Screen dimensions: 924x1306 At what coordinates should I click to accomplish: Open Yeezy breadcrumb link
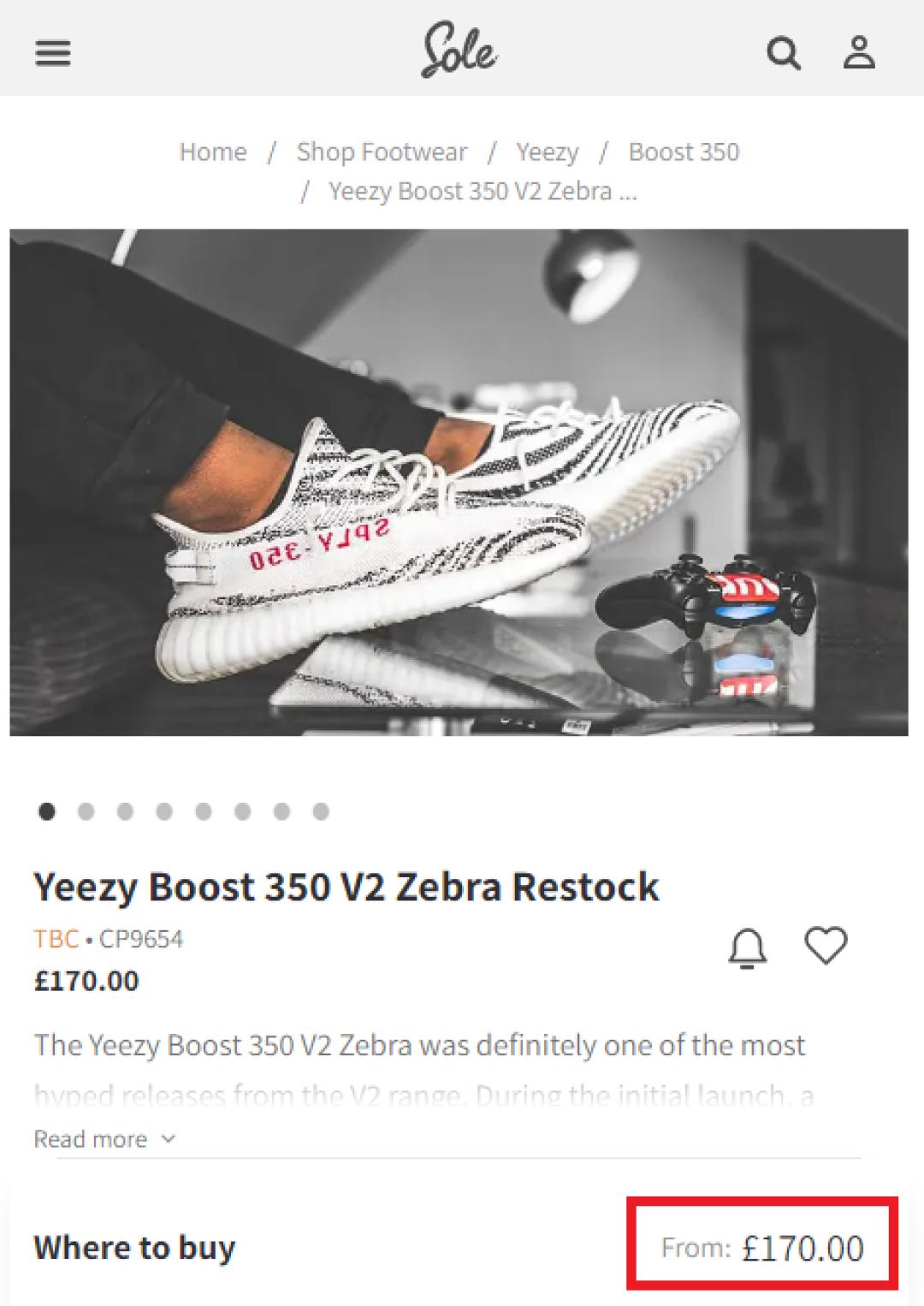[547, 151]
